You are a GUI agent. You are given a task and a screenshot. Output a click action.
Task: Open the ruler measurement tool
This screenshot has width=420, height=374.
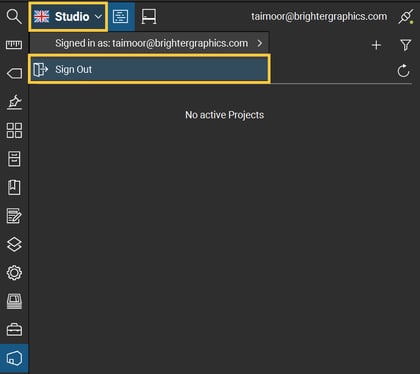pyautogui.click(x=14, y=44)
